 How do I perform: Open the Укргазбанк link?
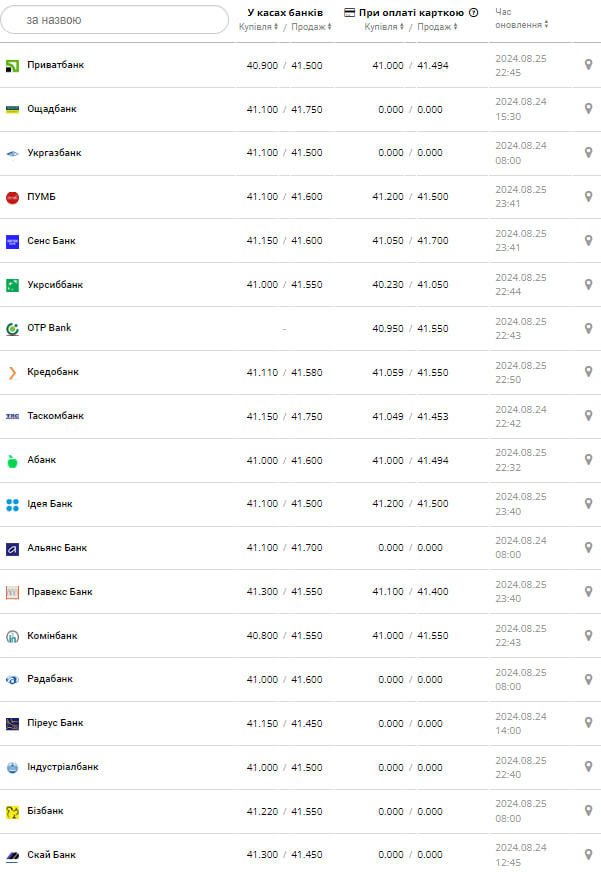point(54,153)
